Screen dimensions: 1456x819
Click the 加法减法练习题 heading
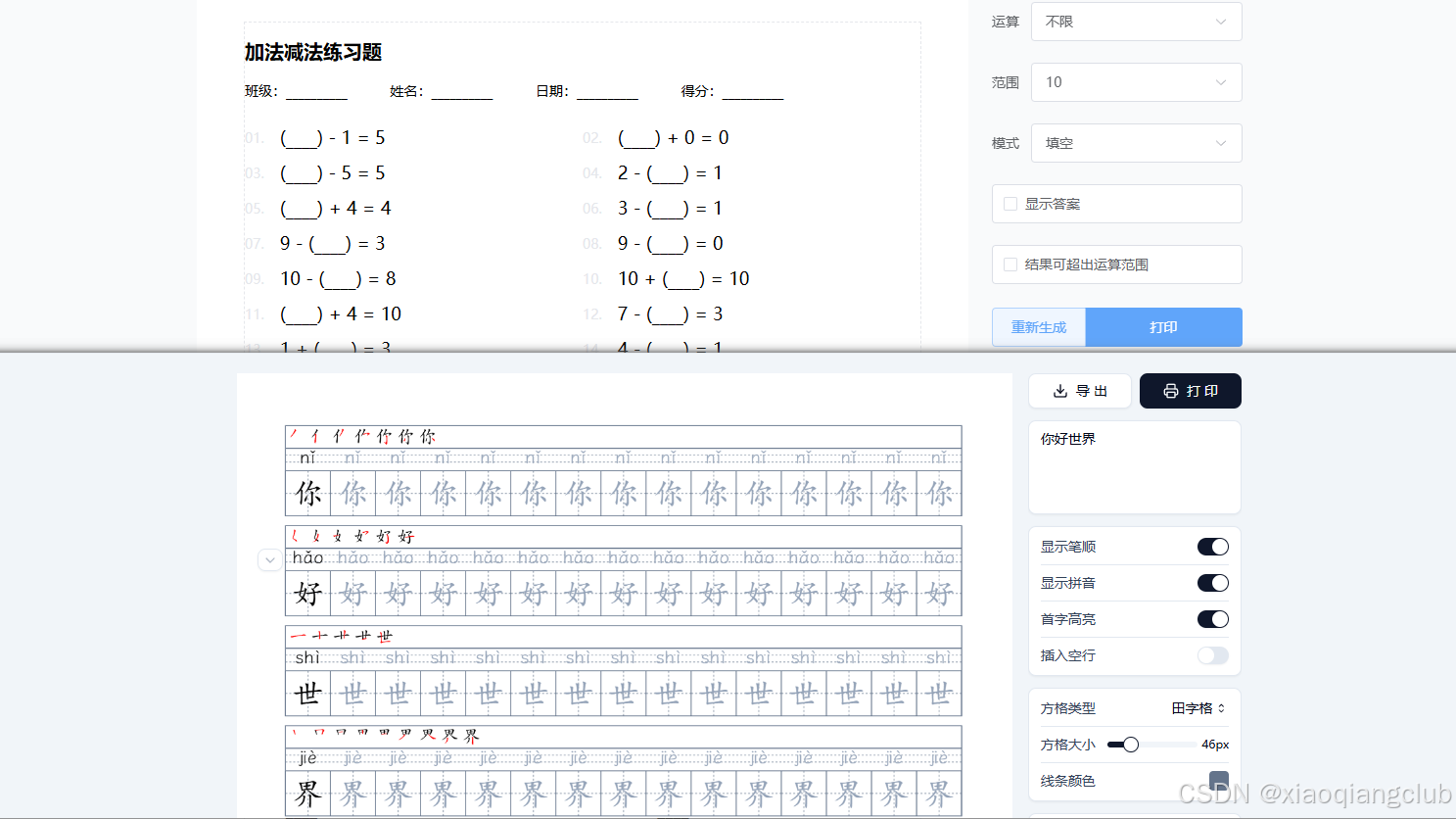pyautogui.click(x=313, y=52)
